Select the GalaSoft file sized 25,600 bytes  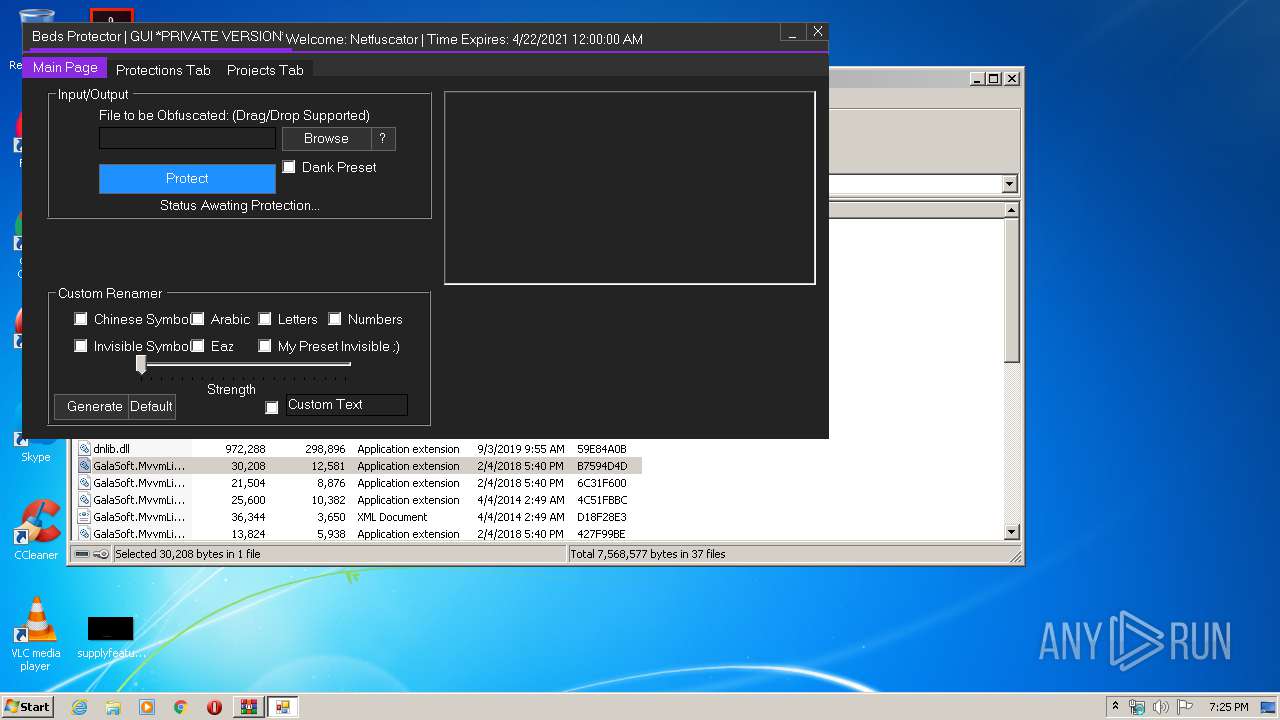pyautogui.click(x=359, y=500)
